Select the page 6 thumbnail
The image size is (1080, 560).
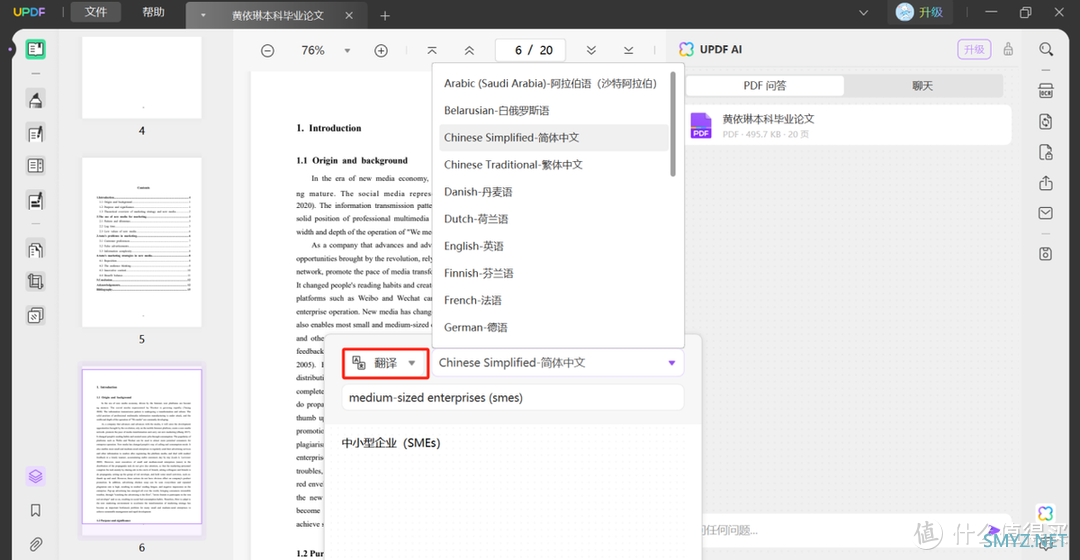[142, 446]
